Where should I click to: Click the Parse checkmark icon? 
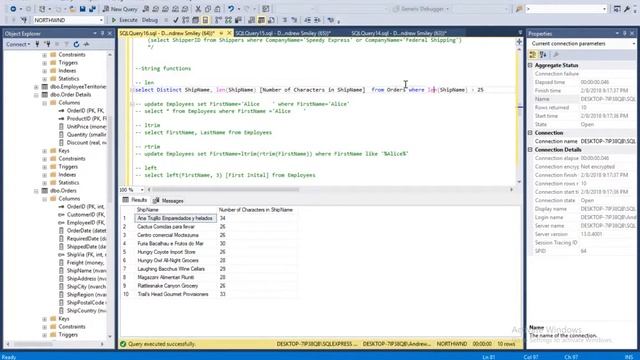pyautogui.click(x=176, y=20)
